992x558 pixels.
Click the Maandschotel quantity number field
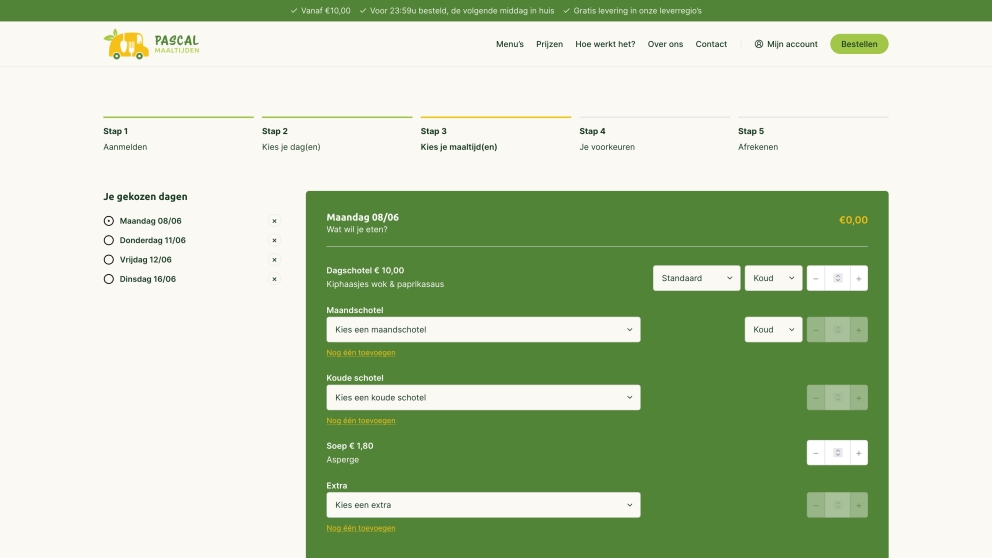[837, 330]
